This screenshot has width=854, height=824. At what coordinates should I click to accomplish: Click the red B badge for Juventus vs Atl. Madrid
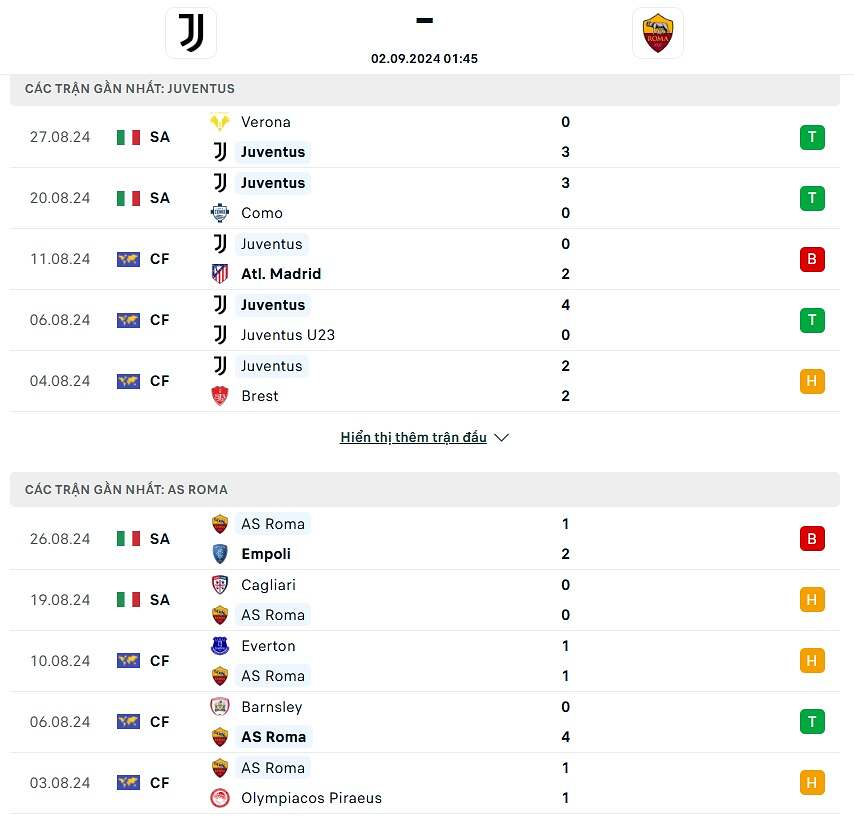pyautogui.click(x=812, y=259)
